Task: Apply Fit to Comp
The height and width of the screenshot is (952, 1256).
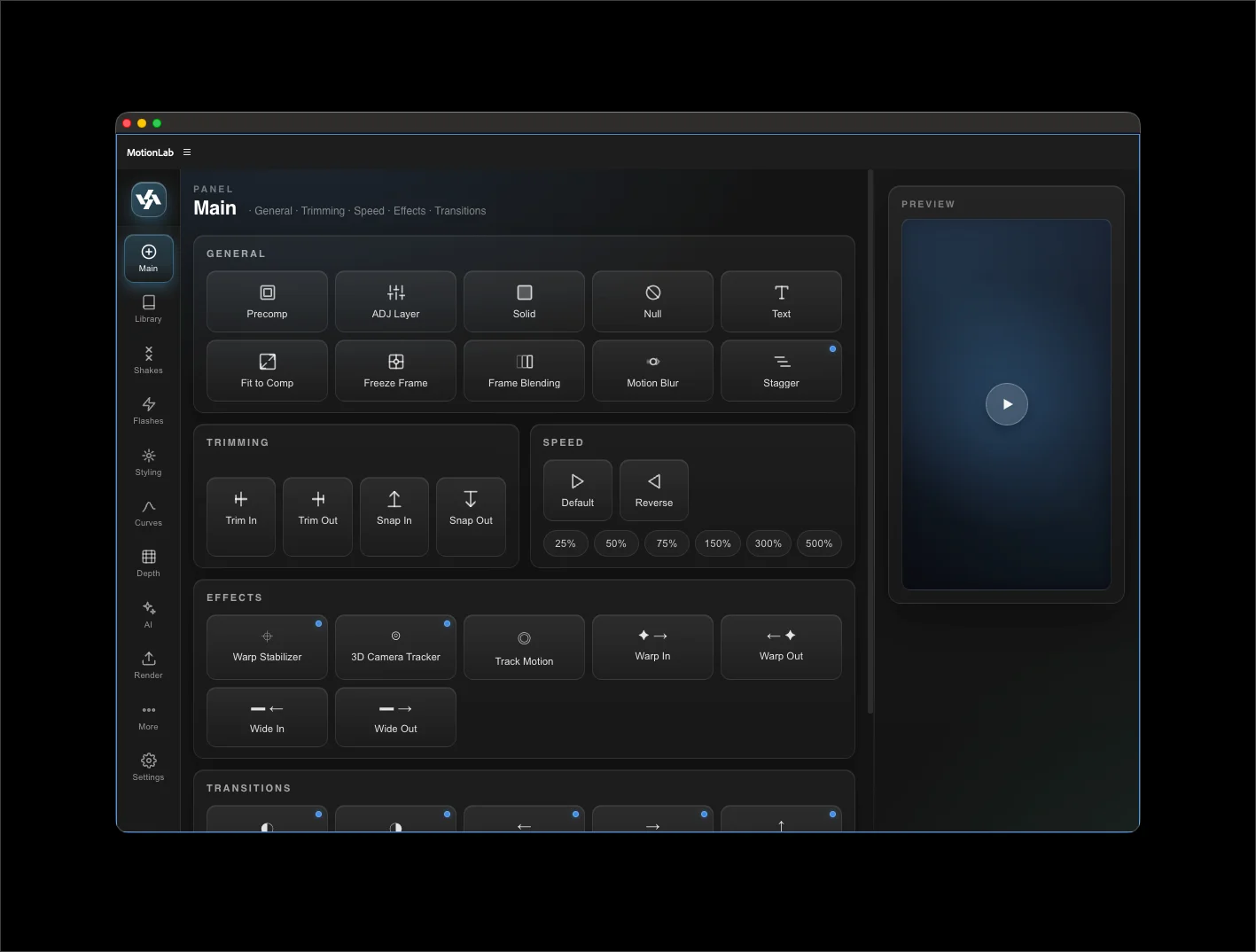Action: click(x=267, y=371)
